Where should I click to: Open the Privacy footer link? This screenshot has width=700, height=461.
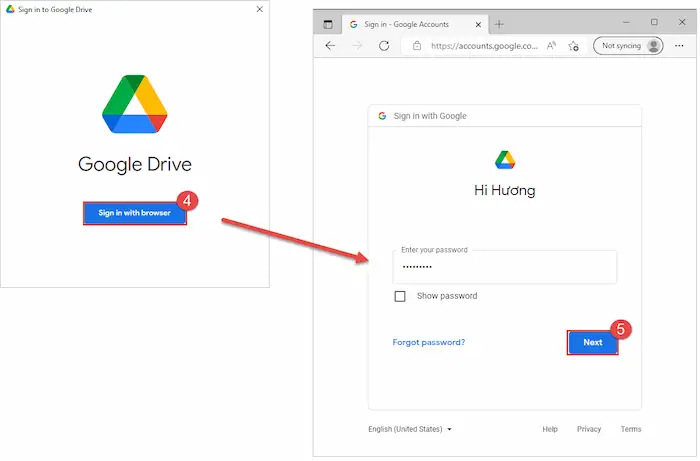coord(589,429)
